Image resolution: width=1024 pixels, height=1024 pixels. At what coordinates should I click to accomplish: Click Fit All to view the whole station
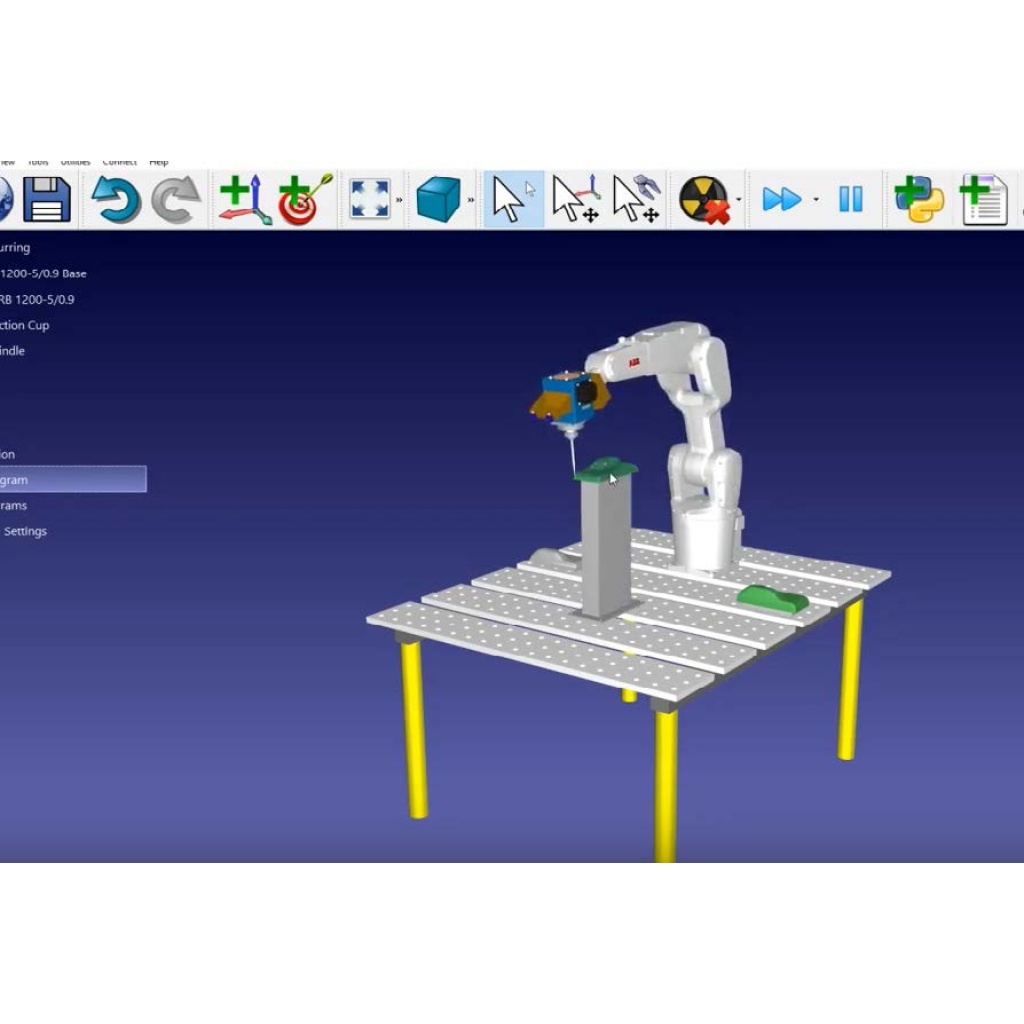point(370,198)
